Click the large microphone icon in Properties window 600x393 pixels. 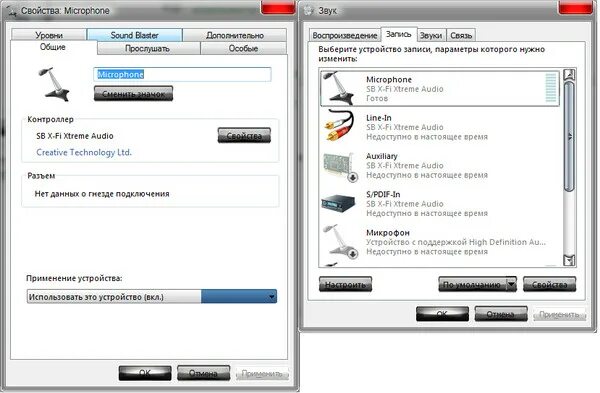tap(54, 83)
